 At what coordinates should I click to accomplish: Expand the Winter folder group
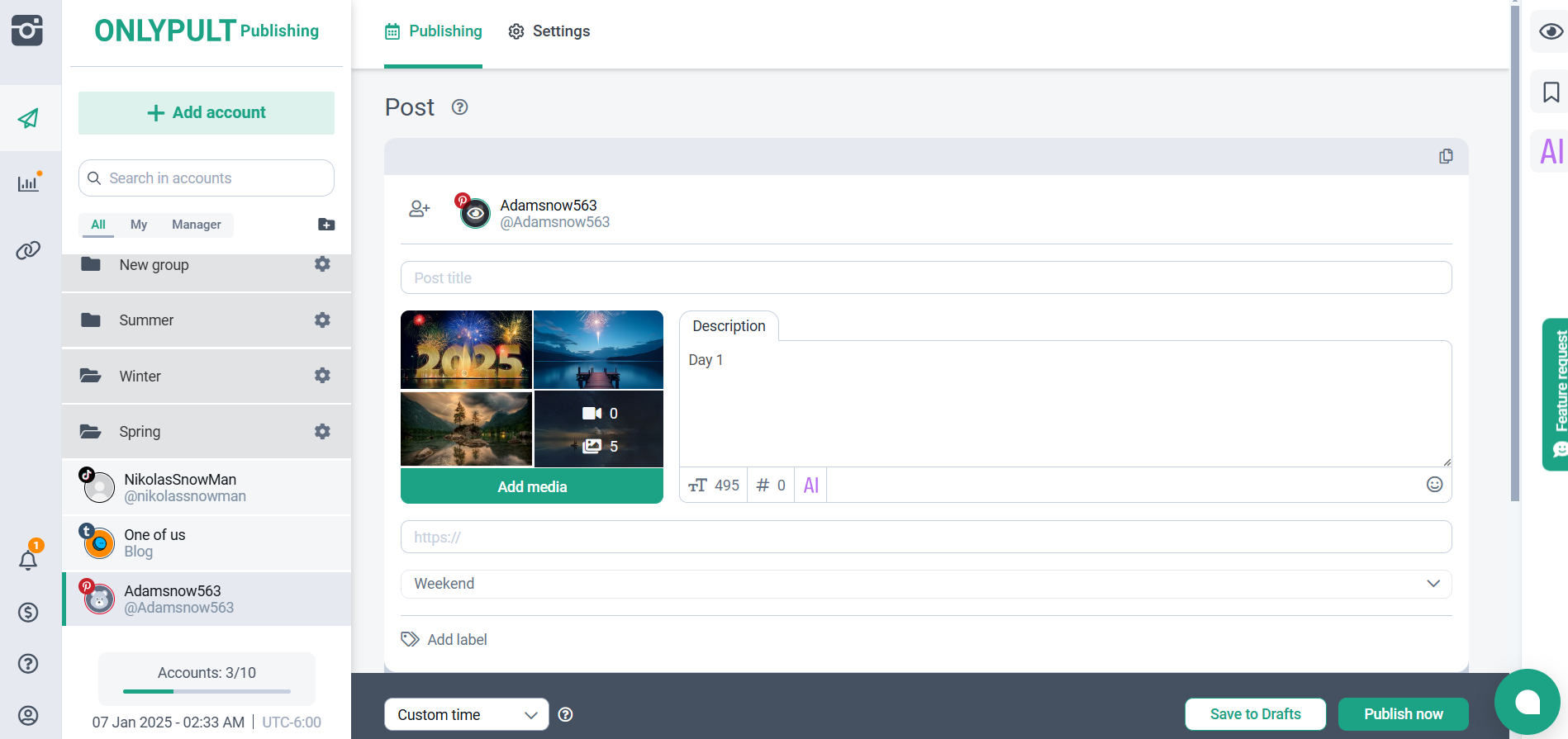[x=140, y=377]
